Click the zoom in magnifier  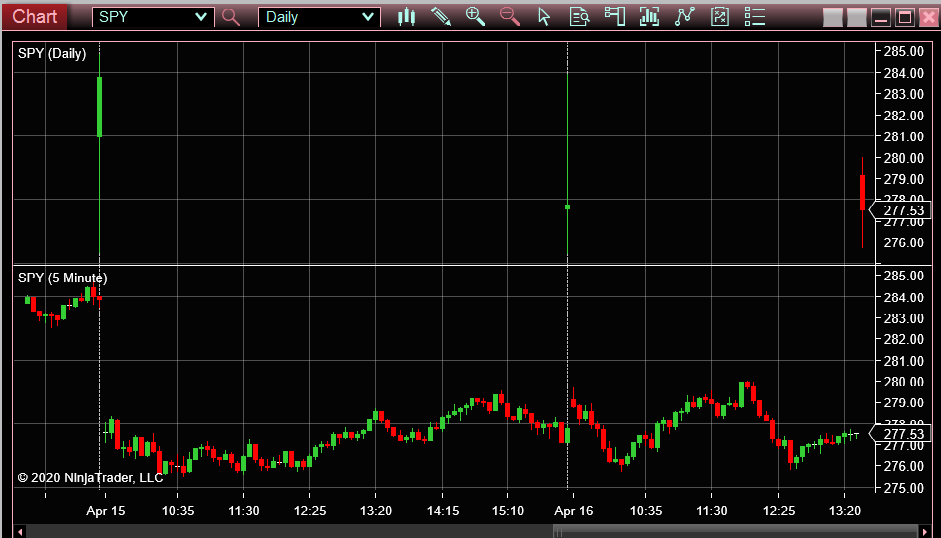pyautogui.click(x=475, y=17)
